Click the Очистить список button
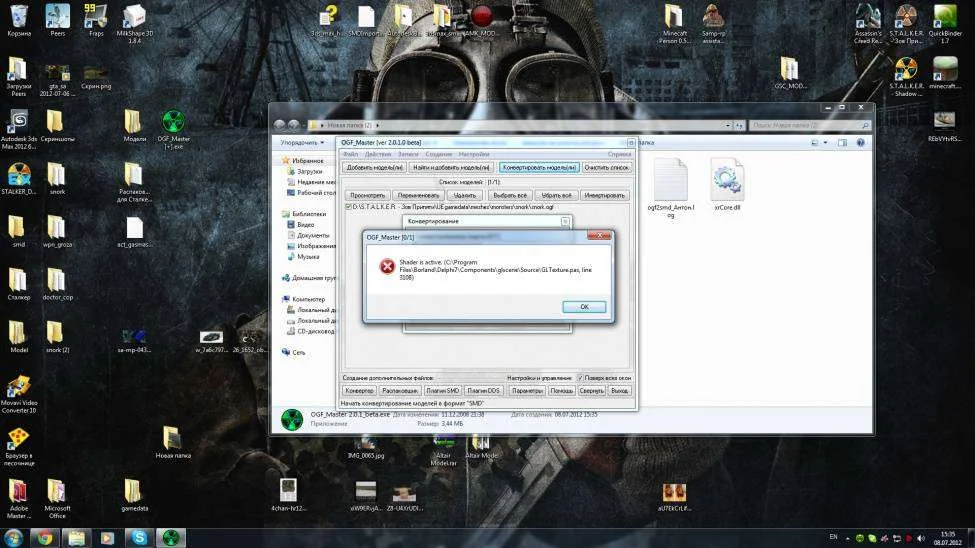 click(x=607, y=167)
